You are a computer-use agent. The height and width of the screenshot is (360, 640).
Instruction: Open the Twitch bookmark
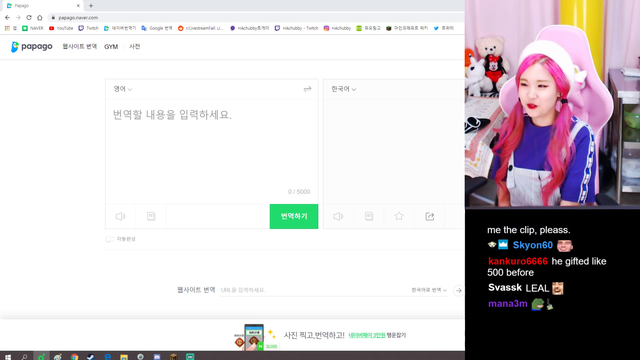click(x=88, y=28)
